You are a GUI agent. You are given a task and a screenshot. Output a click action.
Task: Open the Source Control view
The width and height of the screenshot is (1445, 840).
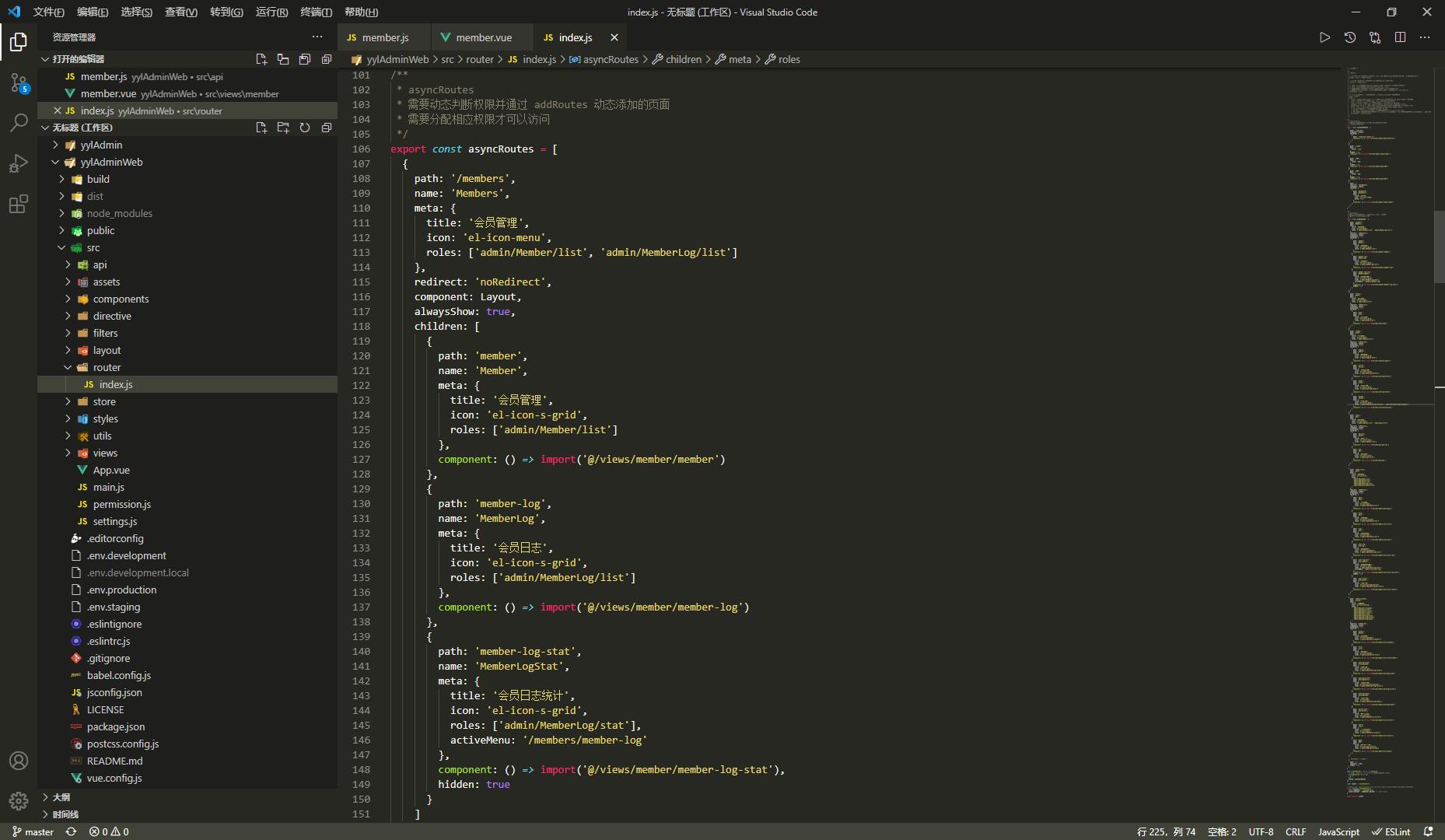pos(19,82)
